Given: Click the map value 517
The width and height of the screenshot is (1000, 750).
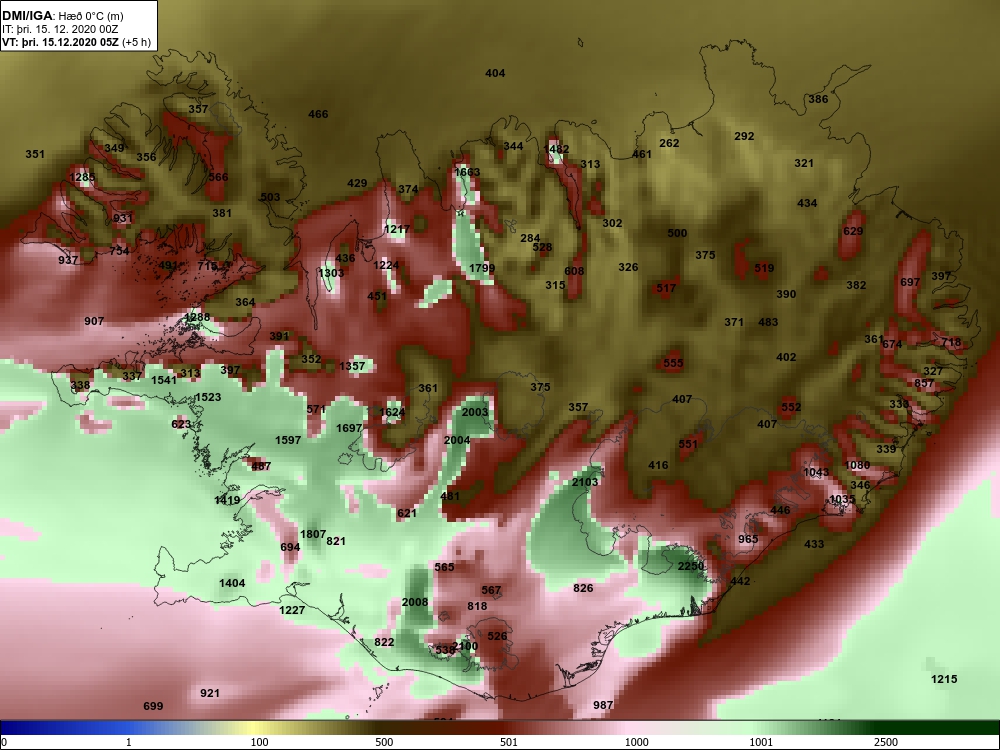Looking at the screenshot, I should click(x=666, y=288).
